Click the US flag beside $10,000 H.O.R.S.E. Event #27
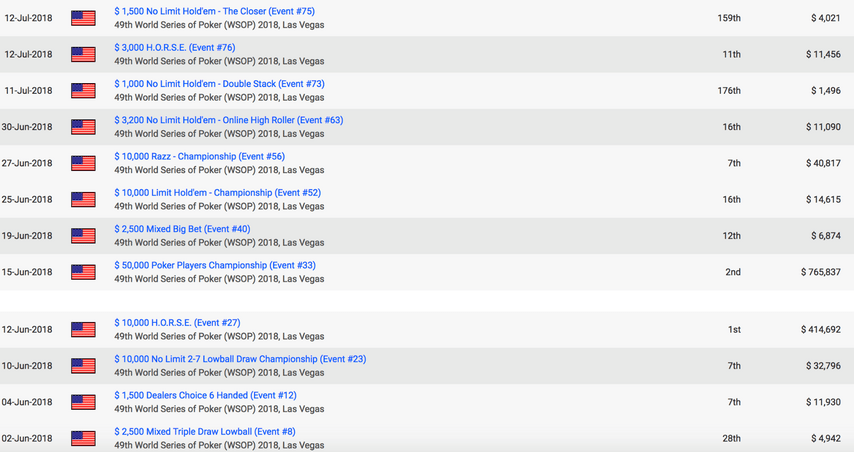 [83, 329]
